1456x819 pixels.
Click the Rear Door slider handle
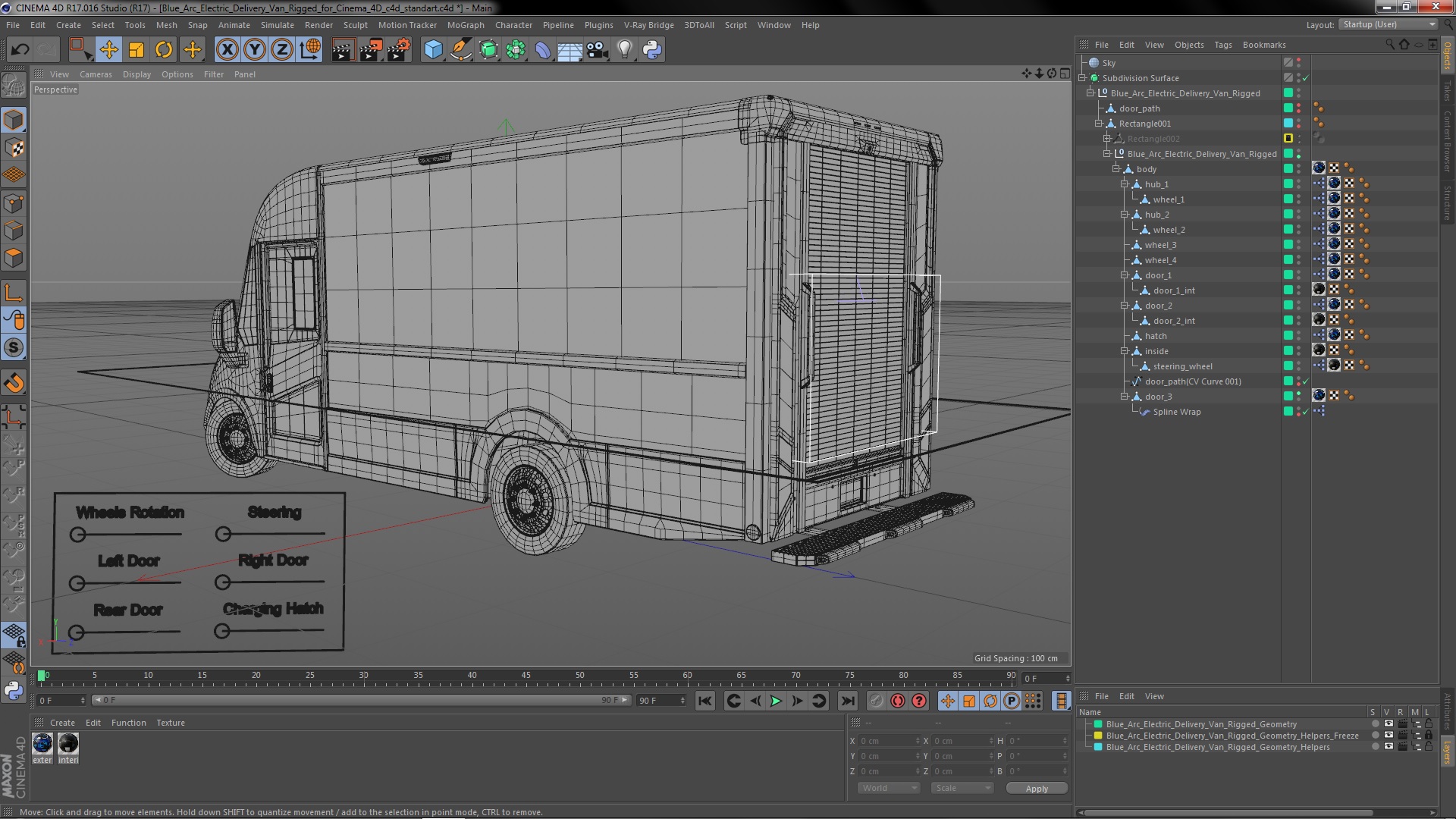point(76,632)
